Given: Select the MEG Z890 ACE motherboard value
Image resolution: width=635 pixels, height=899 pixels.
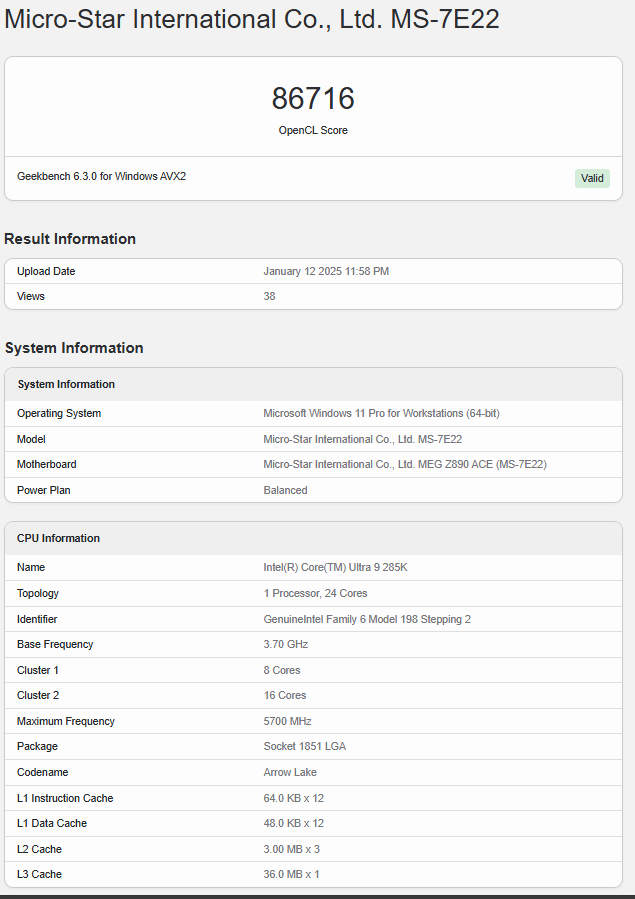Looking at the screenshot, I should coord(405,464).
